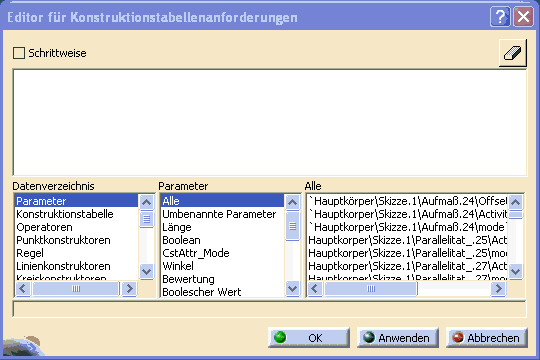Viewport: 540px width, 360px height.
Task: Click Parameter list vertical scrollbar thumb
Action: click(x=292, y=226)
